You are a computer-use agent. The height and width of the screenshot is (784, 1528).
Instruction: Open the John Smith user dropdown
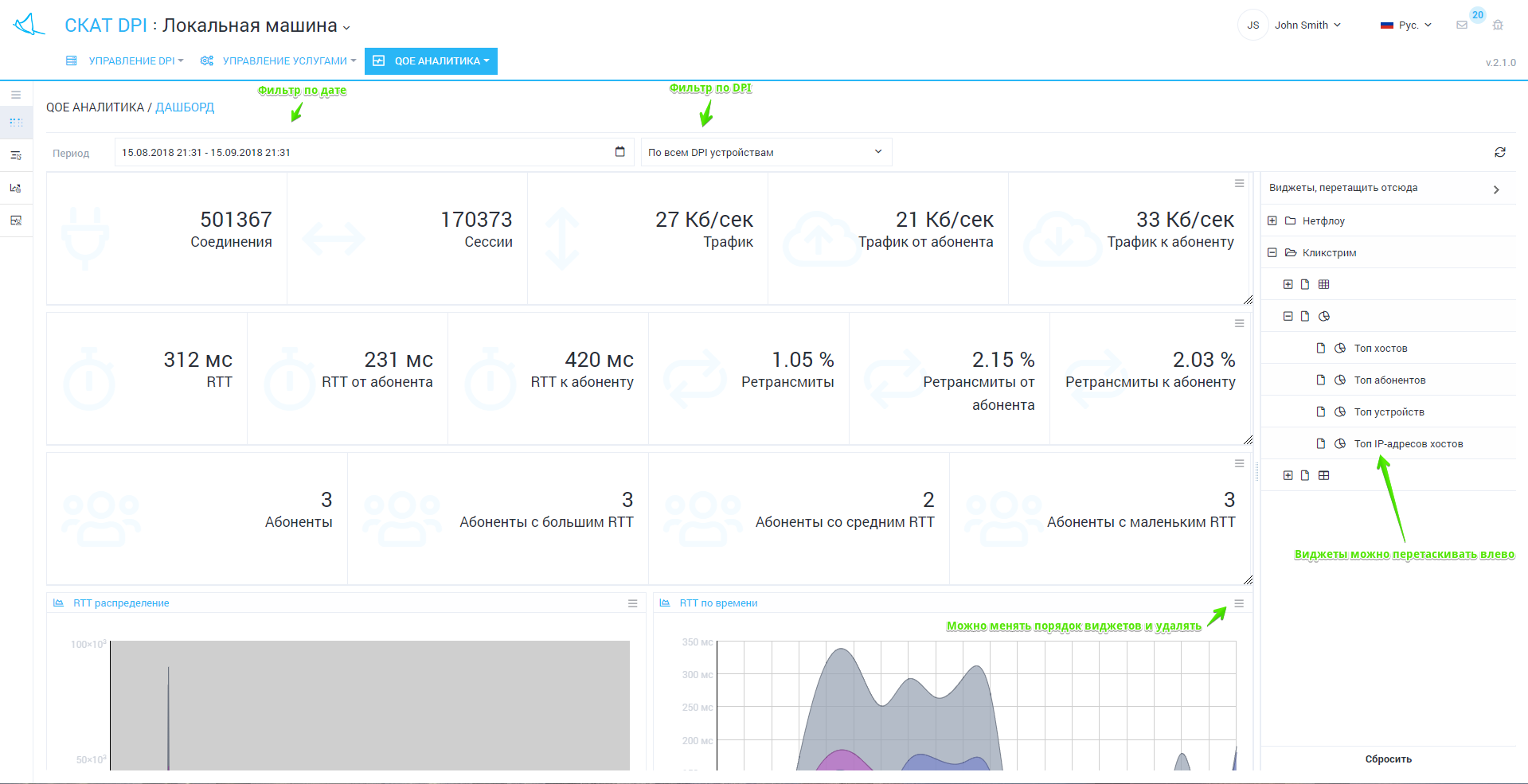point(1307,25)
